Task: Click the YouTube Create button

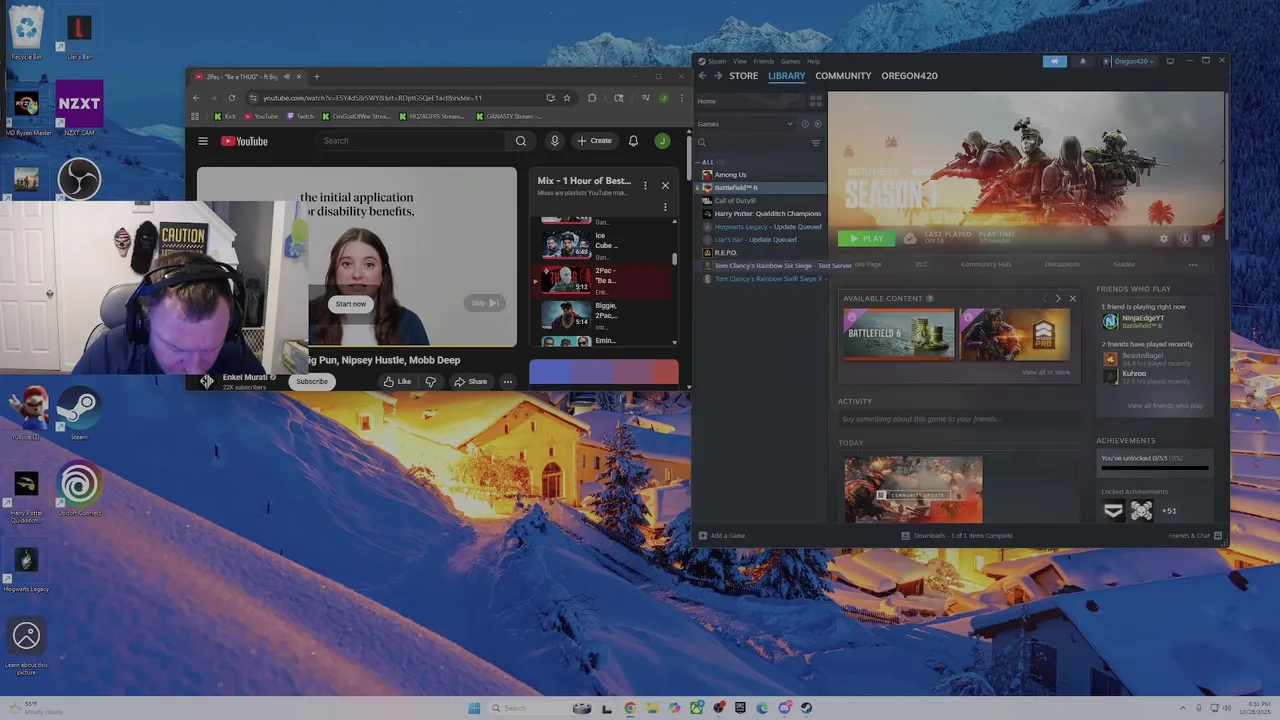Action: tap(594, 141)
